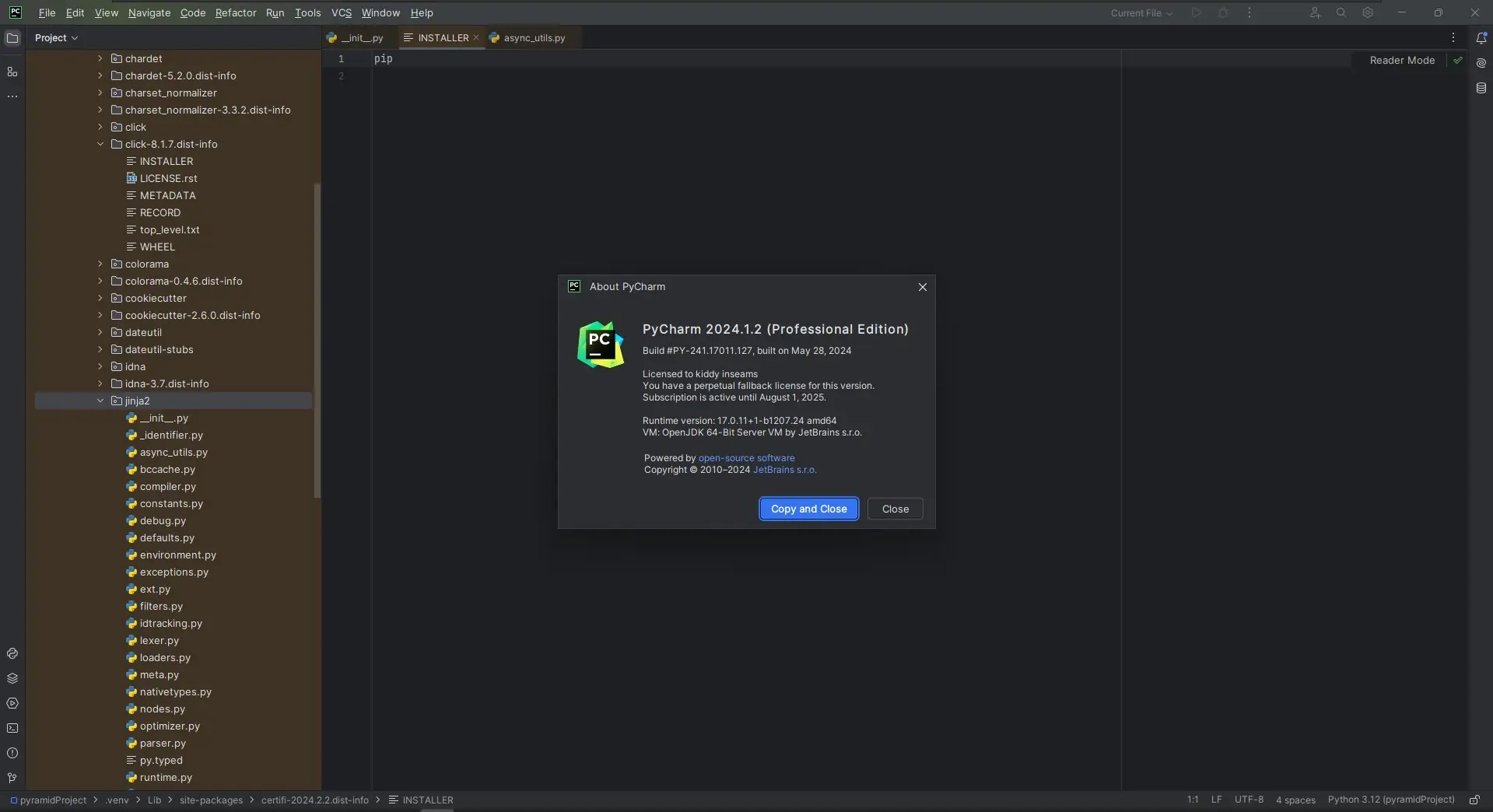Viewport: 1493px width, 812px height.
Task: Click the 1:1 caret position status entry
Action: (x=1193, y=800)
